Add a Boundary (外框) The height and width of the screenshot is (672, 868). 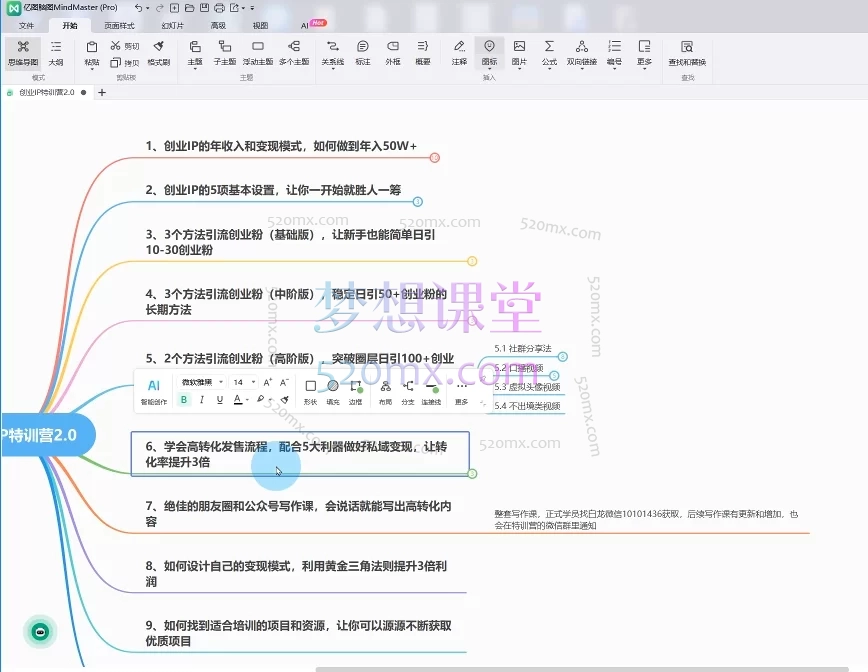pyautogui.click(x=392, y=53)
